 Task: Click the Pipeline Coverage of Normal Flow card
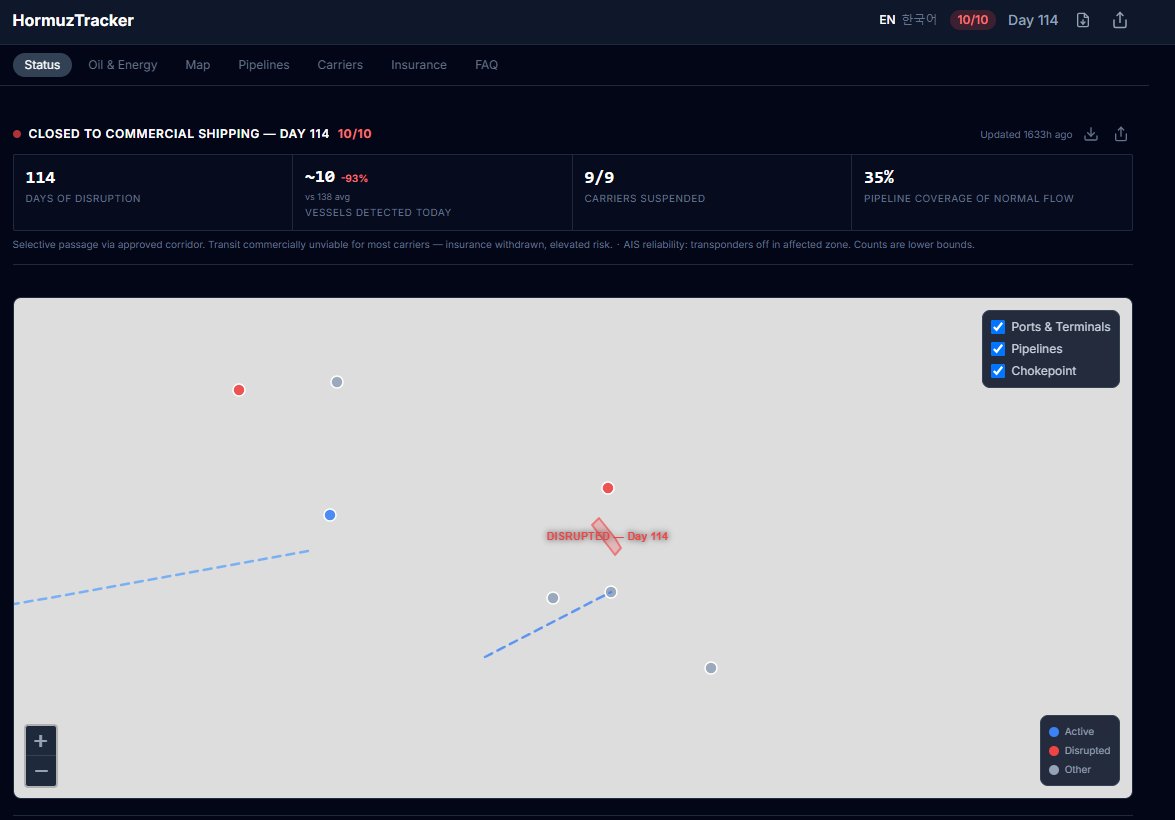992,193
